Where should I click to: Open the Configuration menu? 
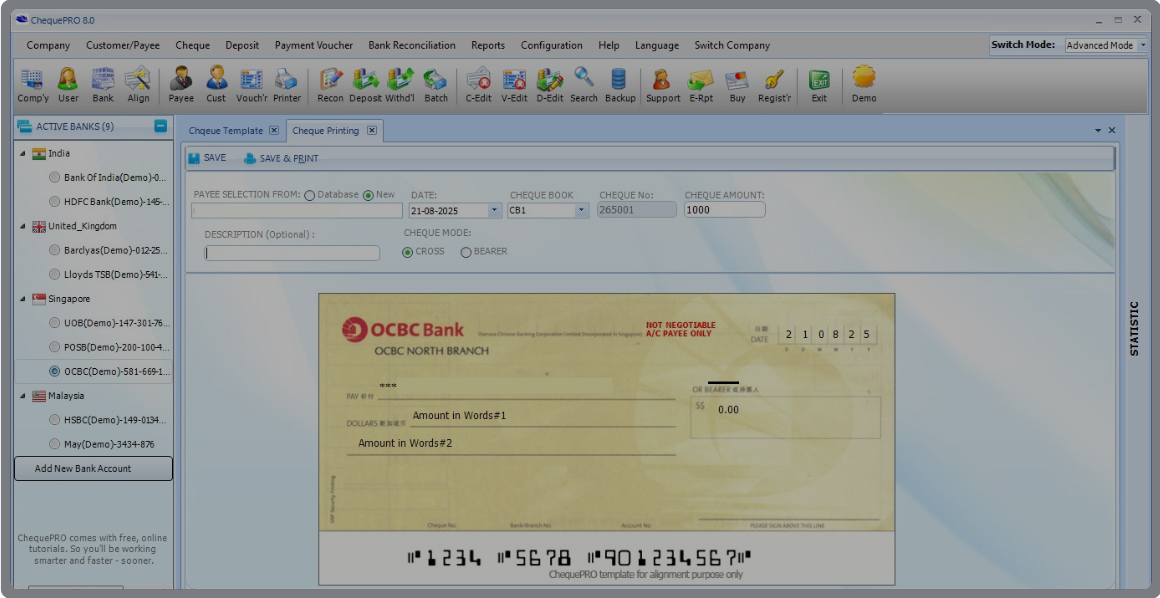552,45
